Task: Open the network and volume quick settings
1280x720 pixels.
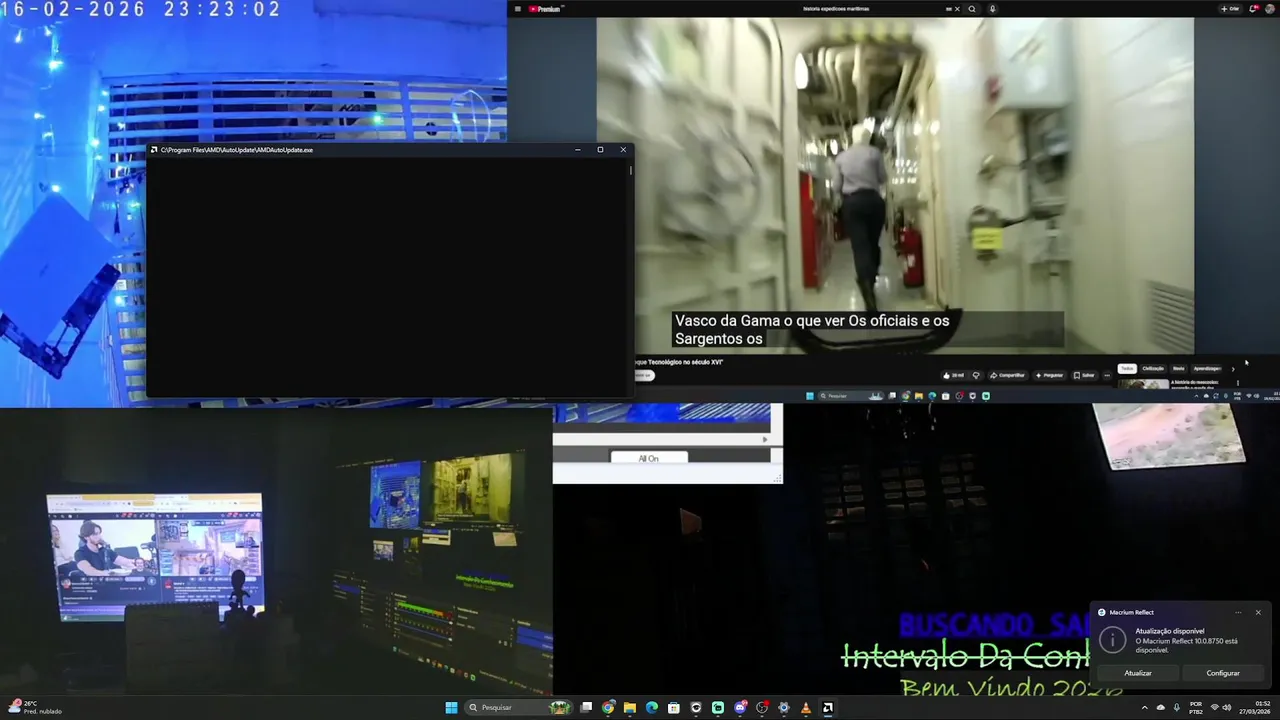Action: pos(1221,708)
